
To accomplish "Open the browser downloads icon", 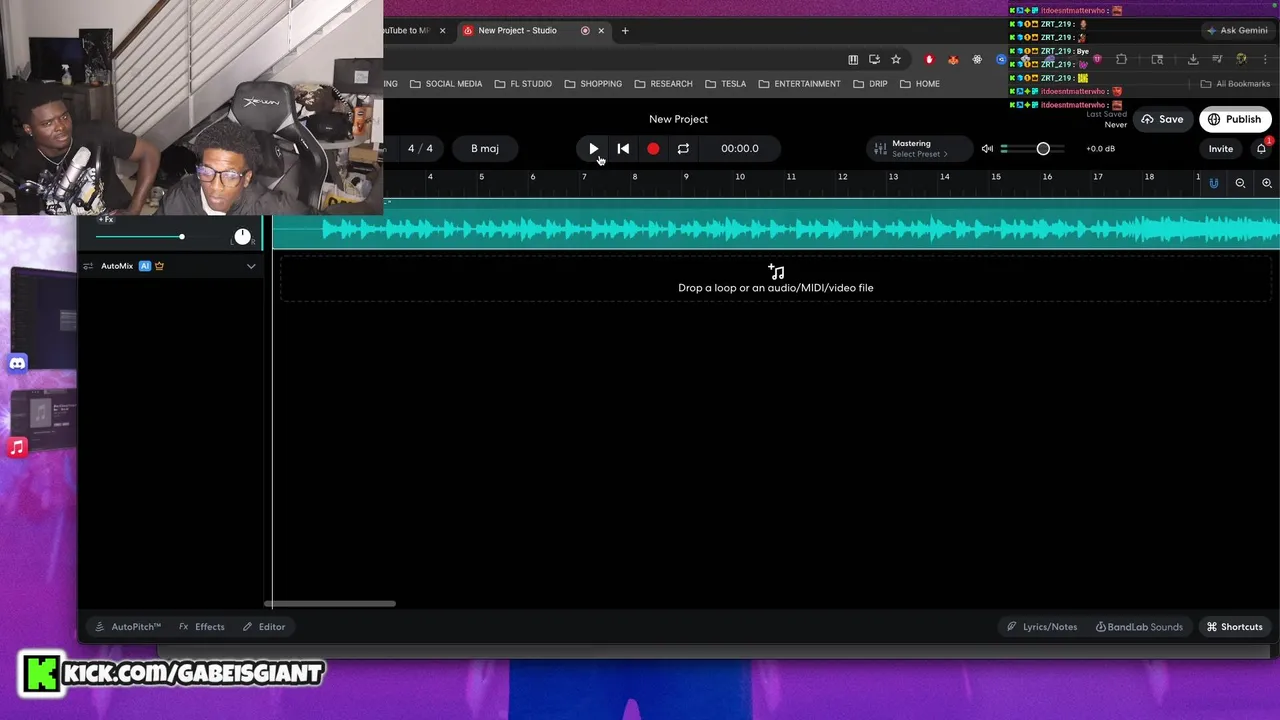I will pos(1193,59).
